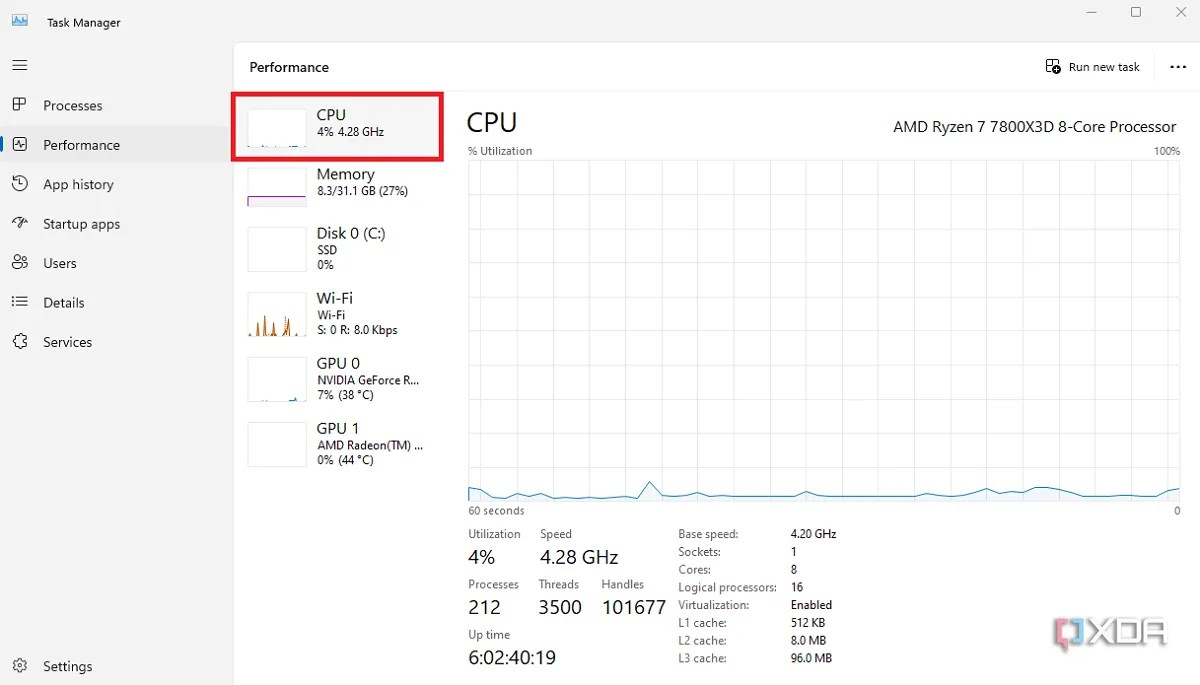Select the Performance monitor icon
The height and width of the screenshot is (685, 1200).
pyautogui.click(x=21, y=144)
